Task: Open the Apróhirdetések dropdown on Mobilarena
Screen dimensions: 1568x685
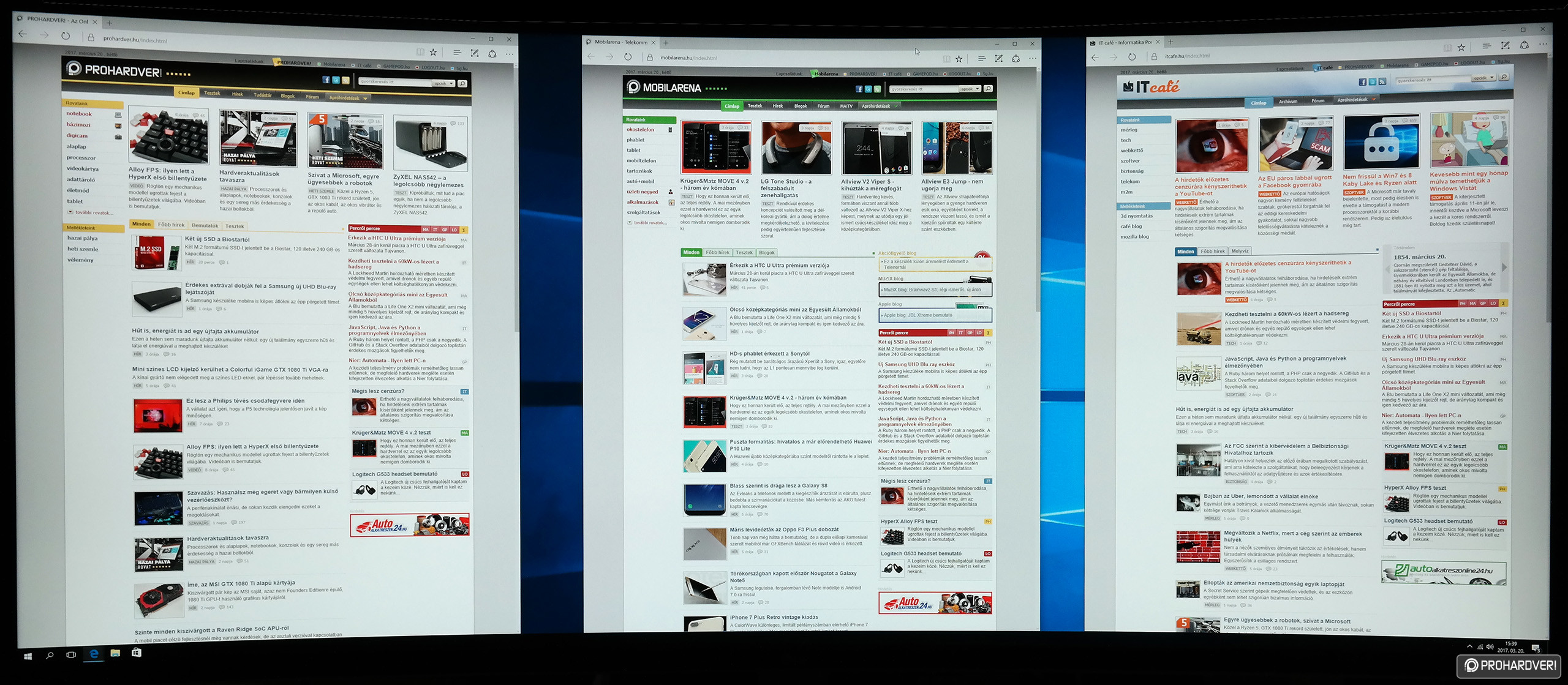Action: click(x=880, y=107)
